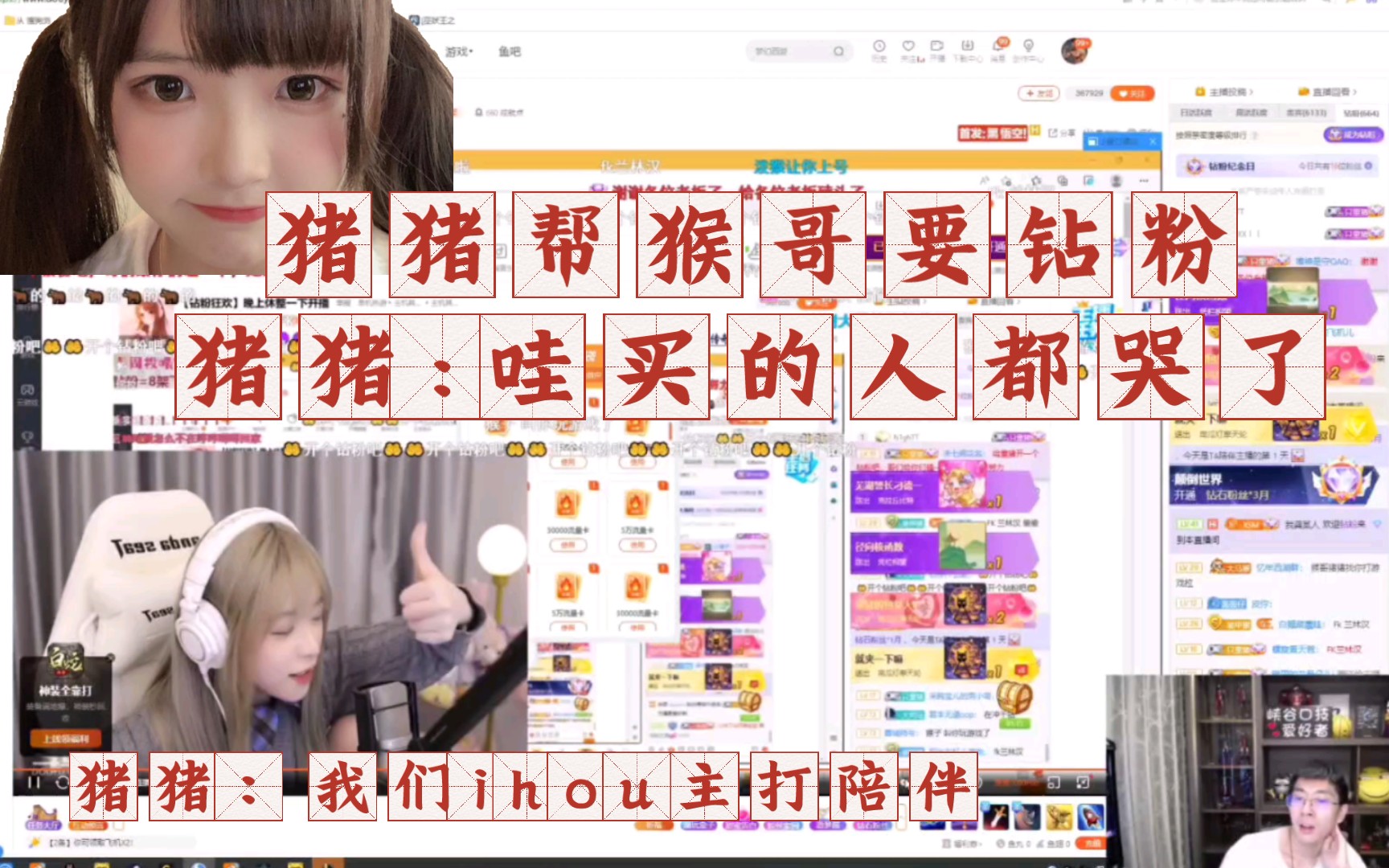Switch to the diamond fans tab with 664

pyautogui.click(x=1360, y=113)
